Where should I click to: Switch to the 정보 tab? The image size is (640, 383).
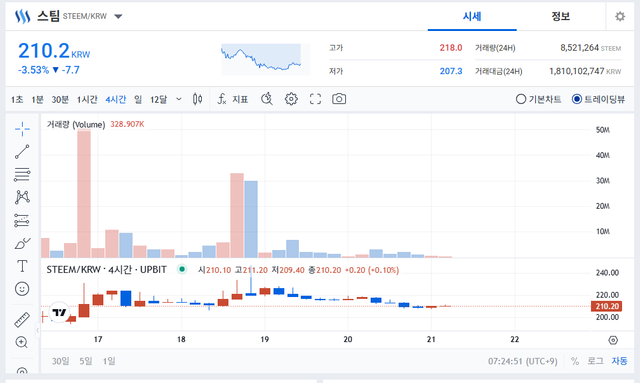coord(560,17)
